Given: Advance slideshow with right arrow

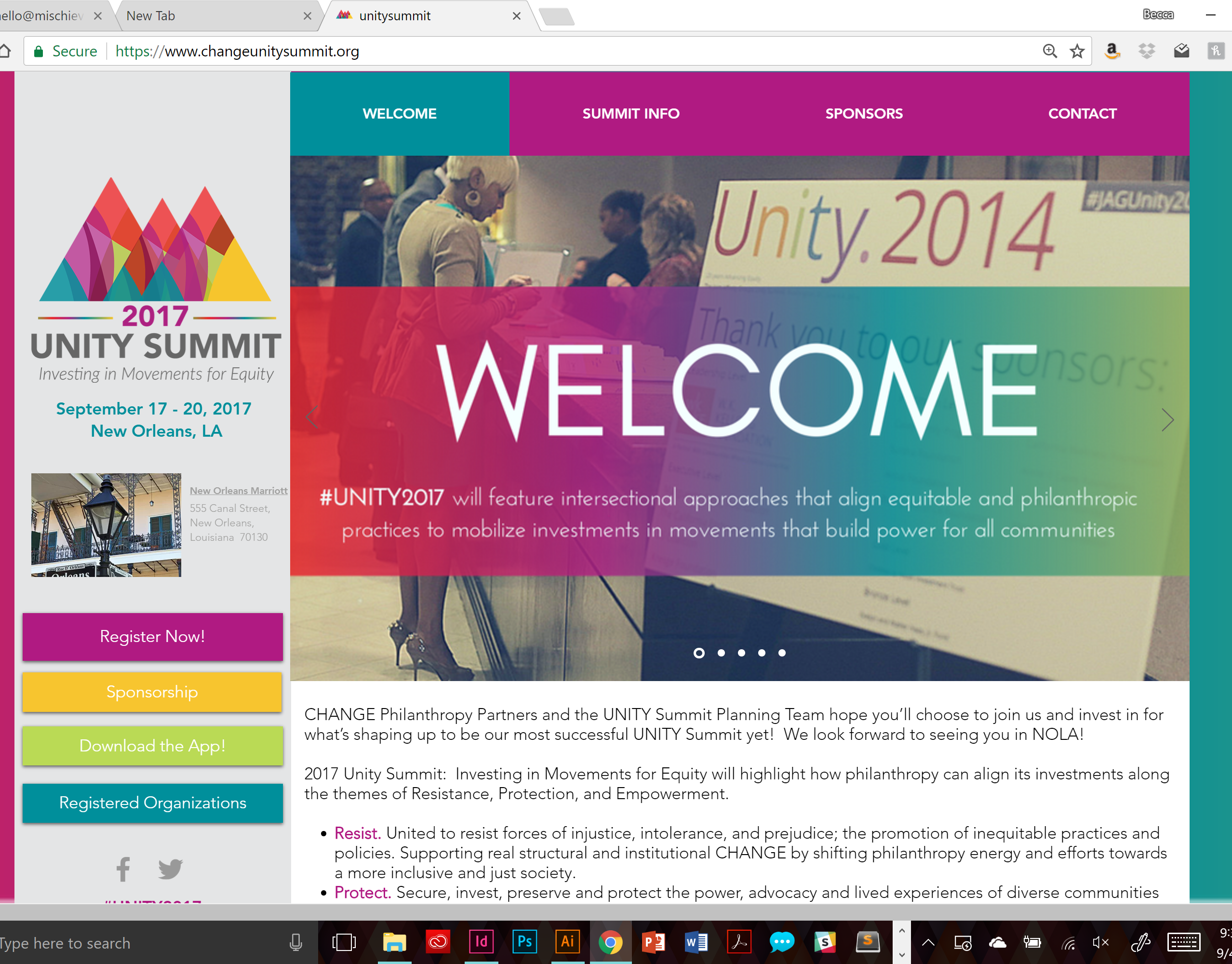Looking at the screenshot, I should [1168, 419].
